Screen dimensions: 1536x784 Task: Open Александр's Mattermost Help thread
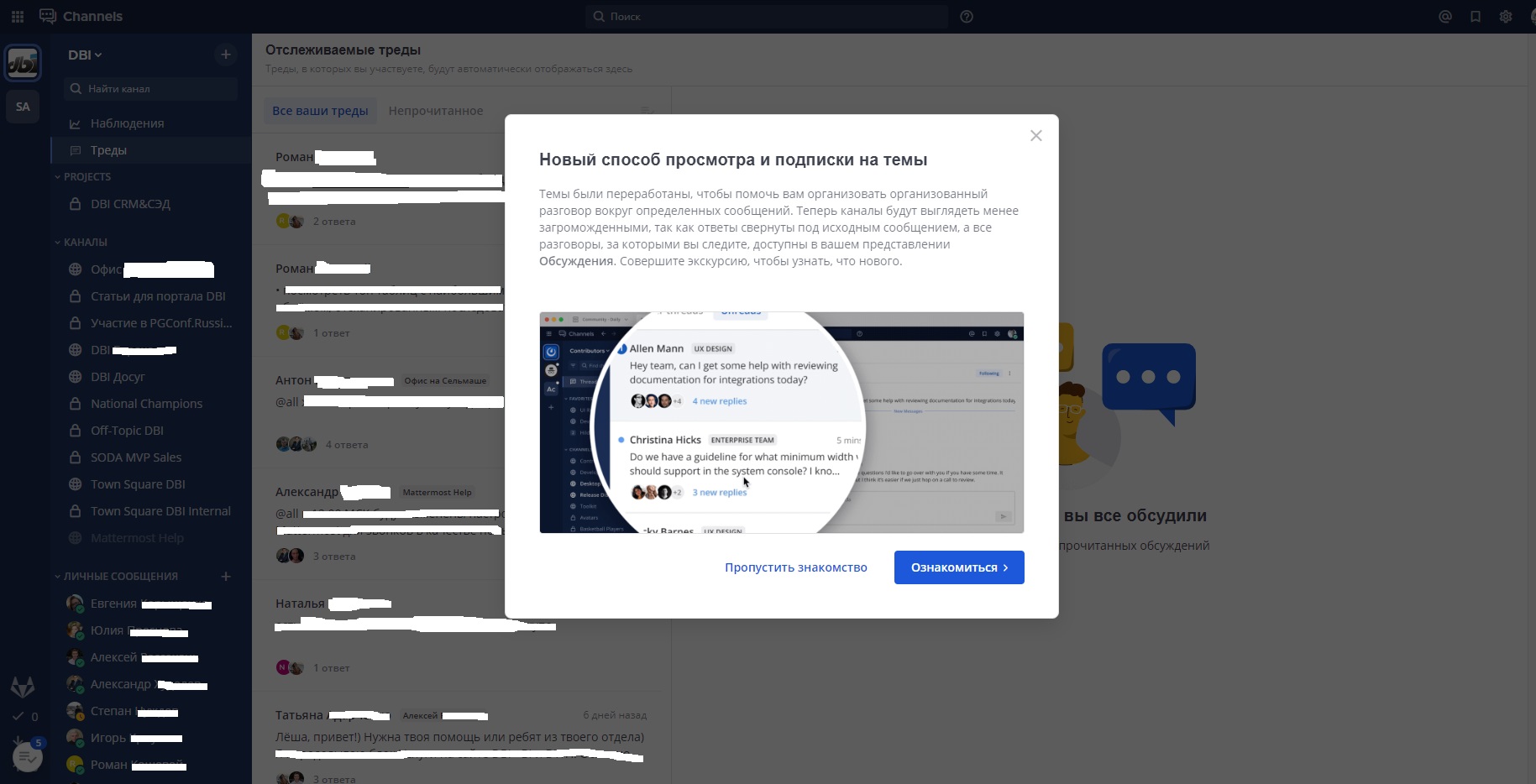click(x=378, y=524)
